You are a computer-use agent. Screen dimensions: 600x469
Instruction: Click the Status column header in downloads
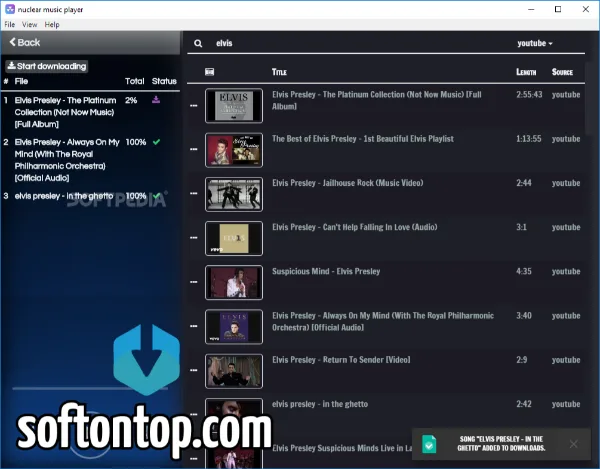(164, 81)
